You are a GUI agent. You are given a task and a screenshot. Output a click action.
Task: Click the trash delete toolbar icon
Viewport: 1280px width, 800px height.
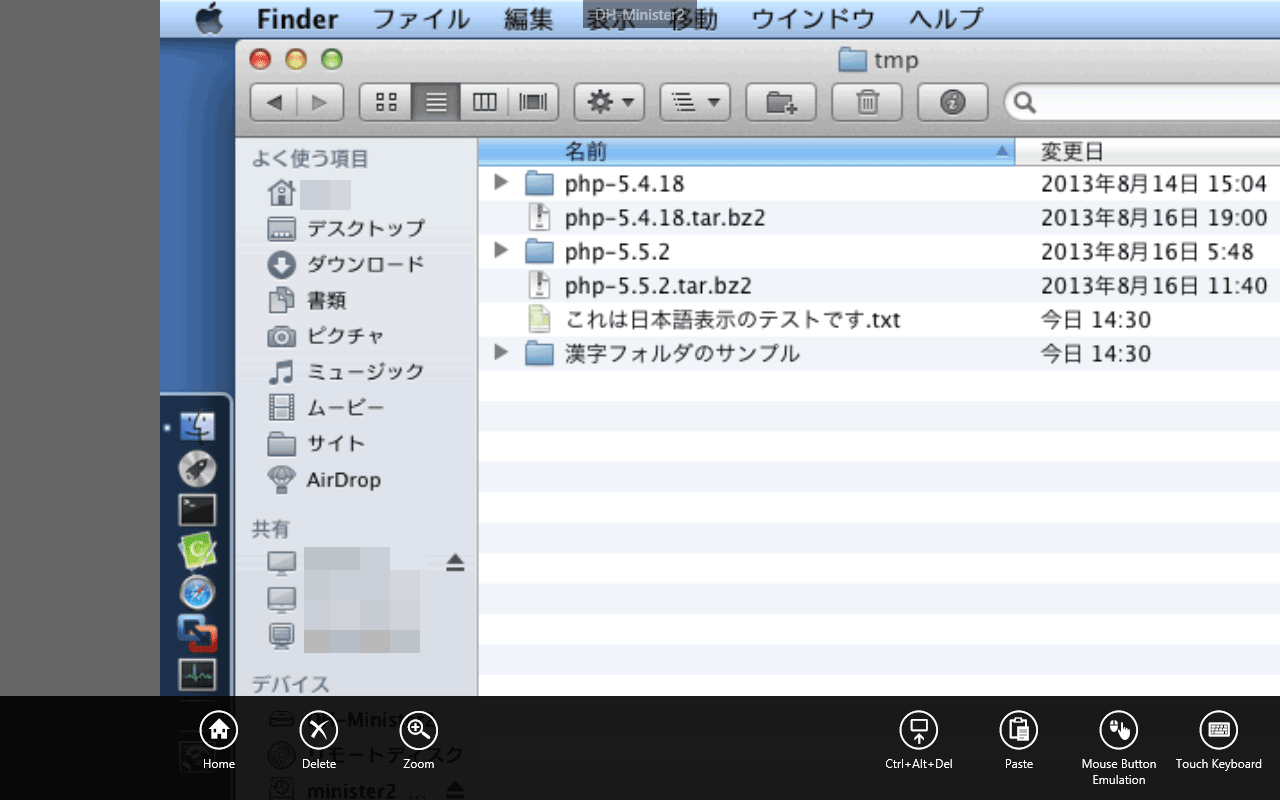pos(867,102)
